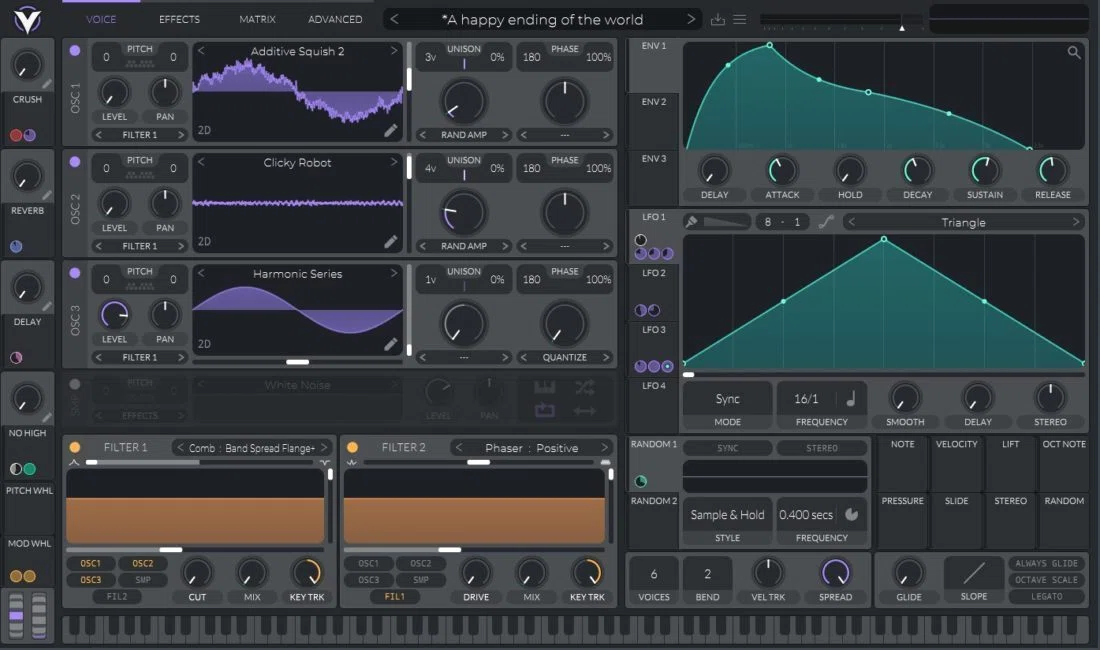This screenshot has height=650, width=1100.
Task: Click the sample loop icon
Action: pyautogui.click(x=544, y=410)
